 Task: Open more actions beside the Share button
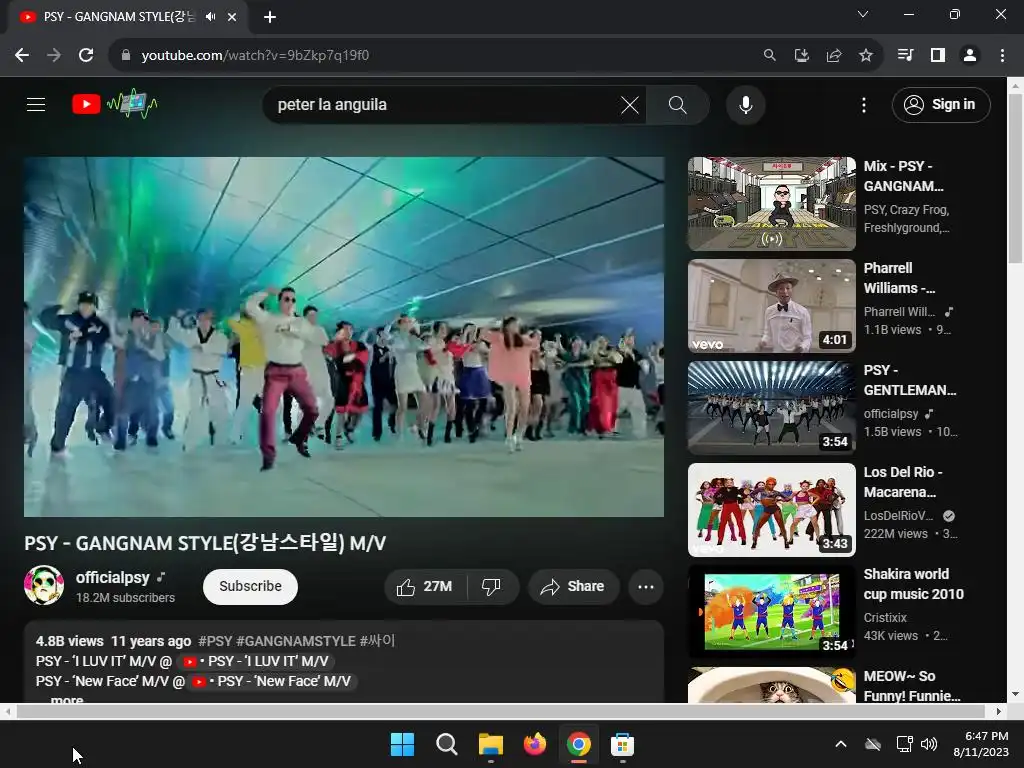646,586
